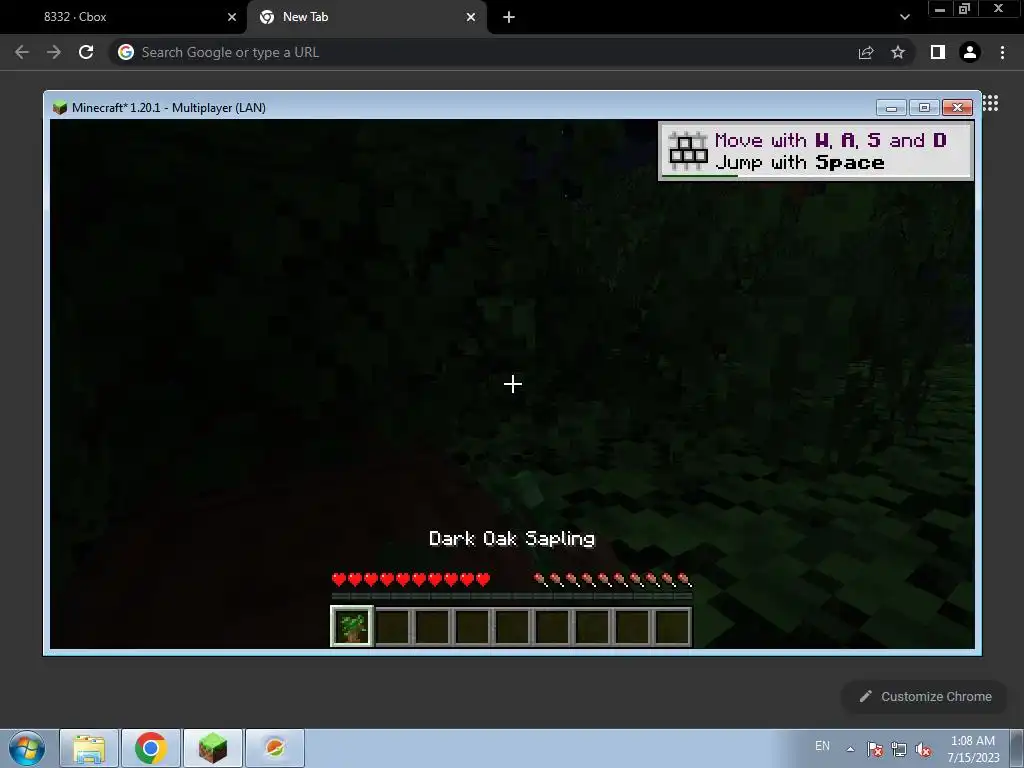Close the 8332 · Cbox tab

tap(232, 17)
